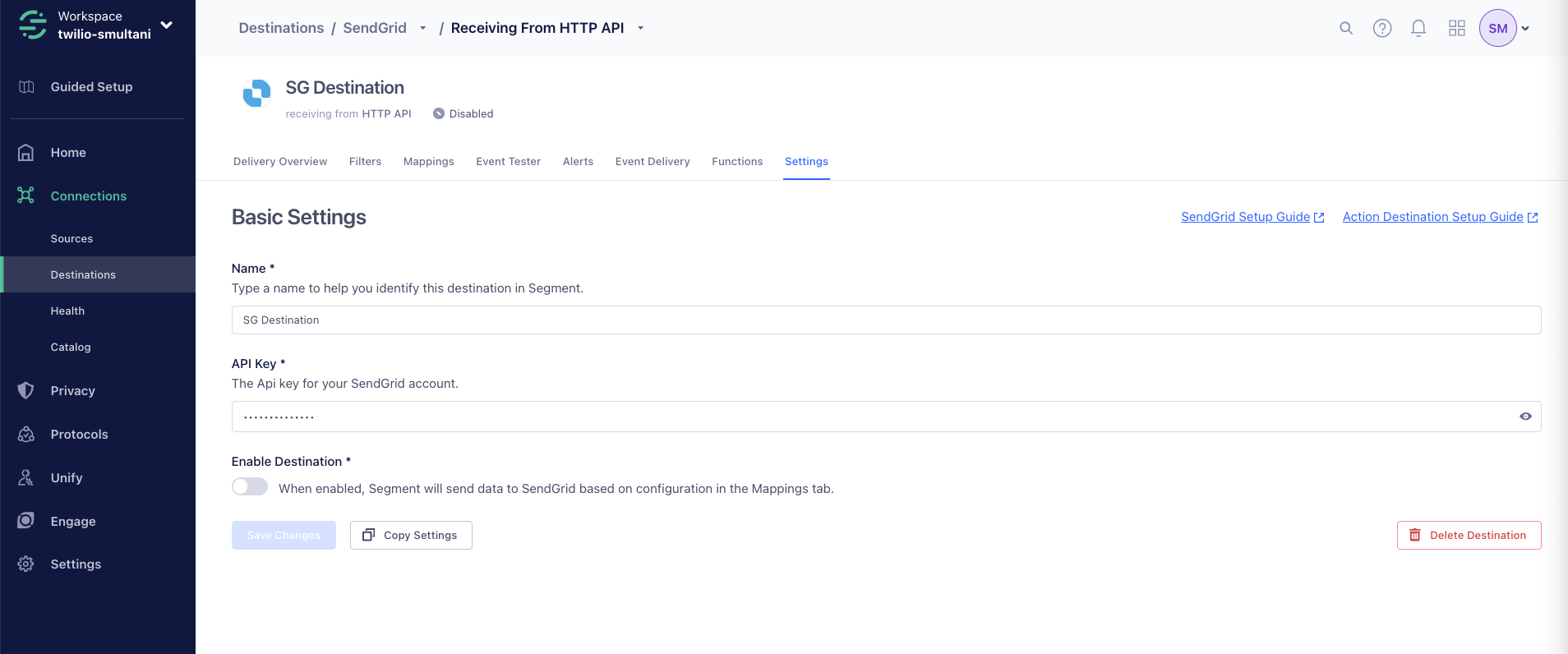Open search with the magnifier icon
The image size is (1568, 654).
(1346, 28)
